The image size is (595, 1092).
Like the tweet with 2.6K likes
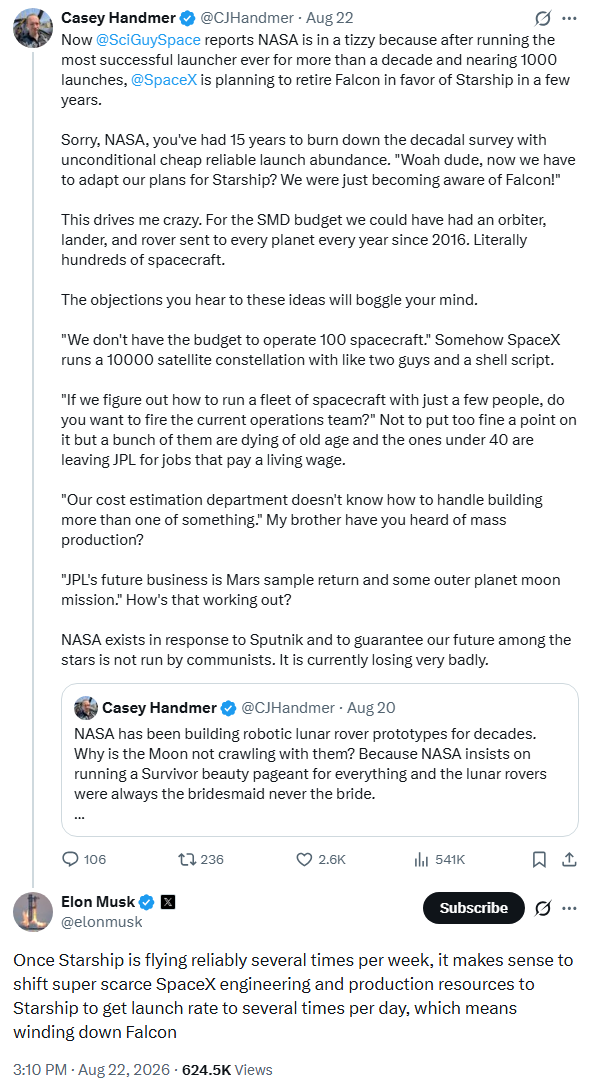(x=304, y=859)
